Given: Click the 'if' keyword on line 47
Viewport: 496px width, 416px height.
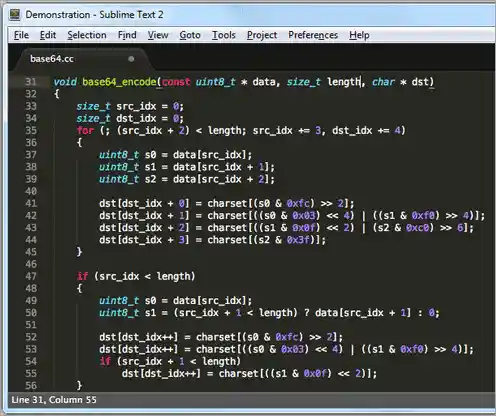Looking at the screenshot, I should 82,276.
